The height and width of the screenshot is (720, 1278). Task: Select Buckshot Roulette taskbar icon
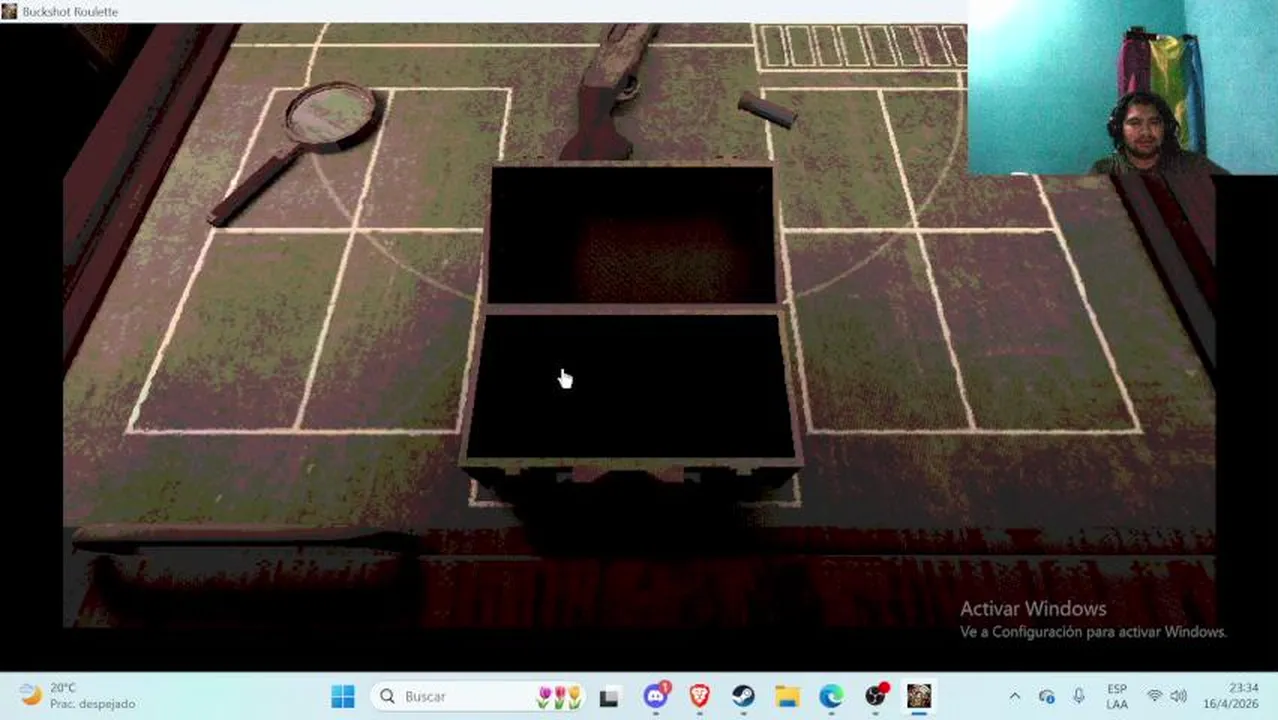[x=919, y=696]
